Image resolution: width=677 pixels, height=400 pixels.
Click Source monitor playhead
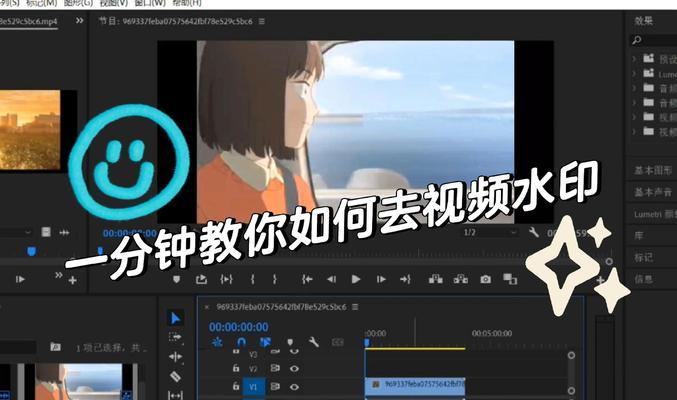[x=32, y=251]
